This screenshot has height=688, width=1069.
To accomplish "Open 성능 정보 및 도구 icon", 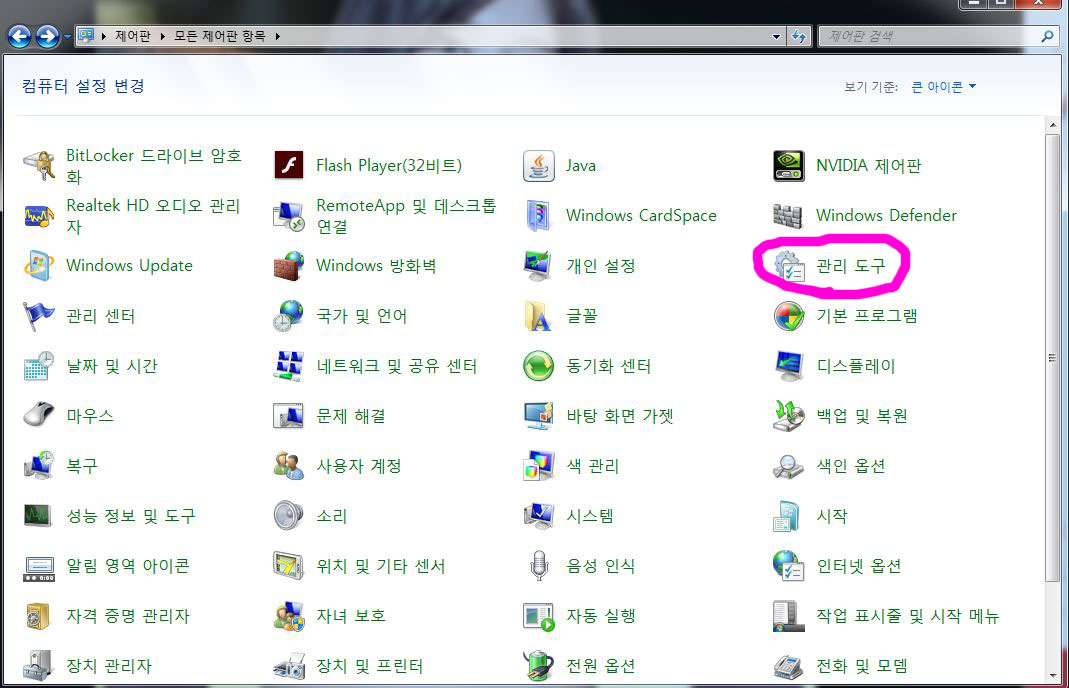I will pyautogui.click(x=38, y=516).
